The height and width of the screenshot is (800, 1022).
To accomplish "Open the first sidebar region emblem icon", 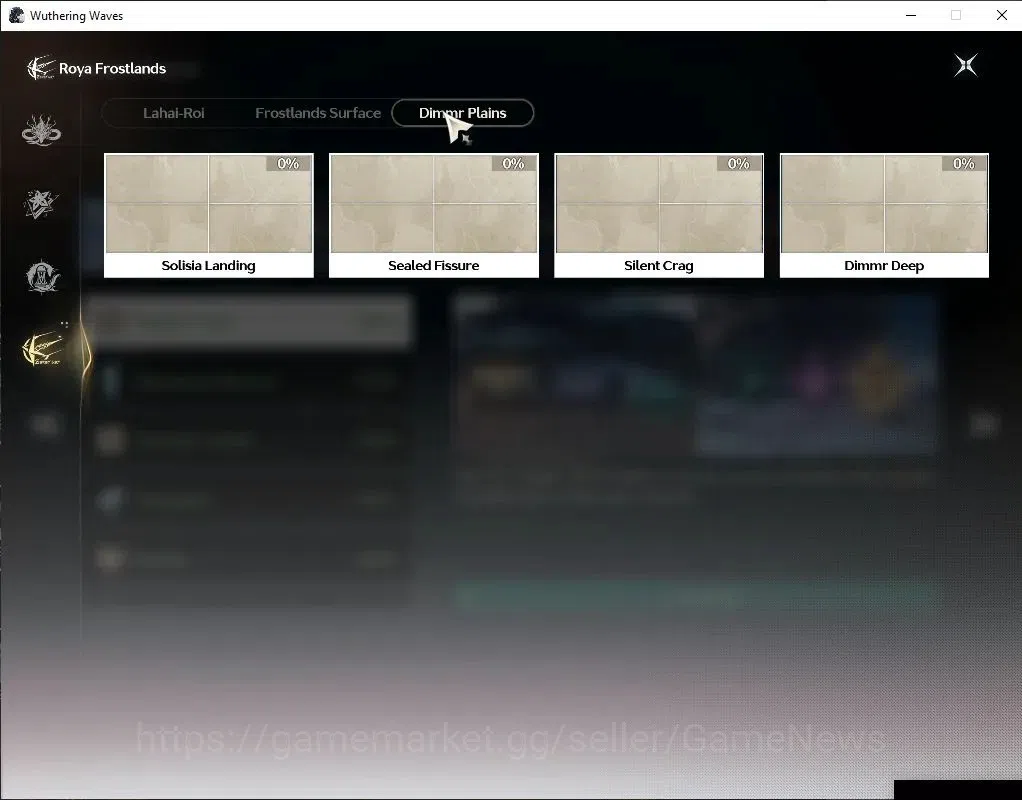I will tap(41, 130).
